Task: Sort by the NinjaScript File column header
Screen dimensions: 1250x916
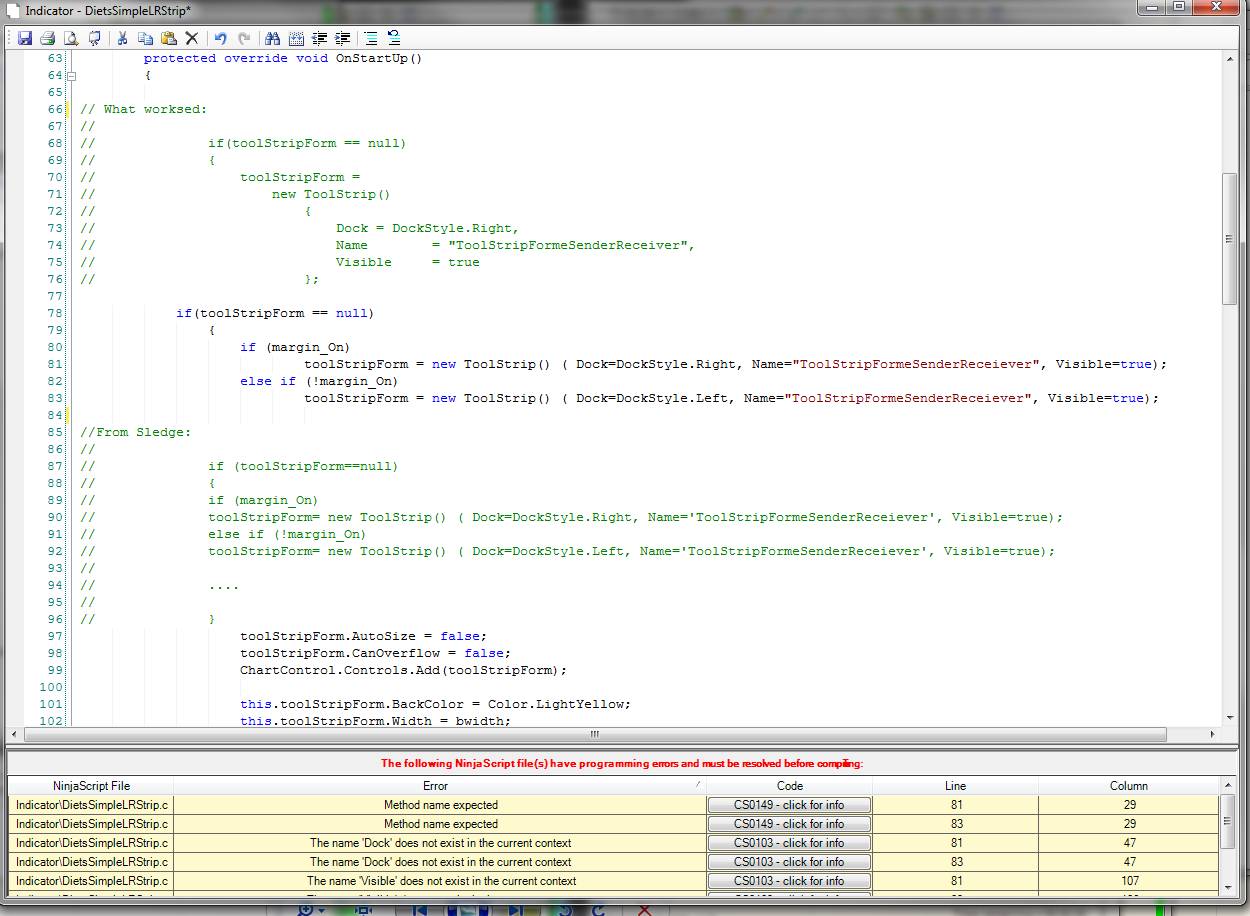Action: click(91, 786)
